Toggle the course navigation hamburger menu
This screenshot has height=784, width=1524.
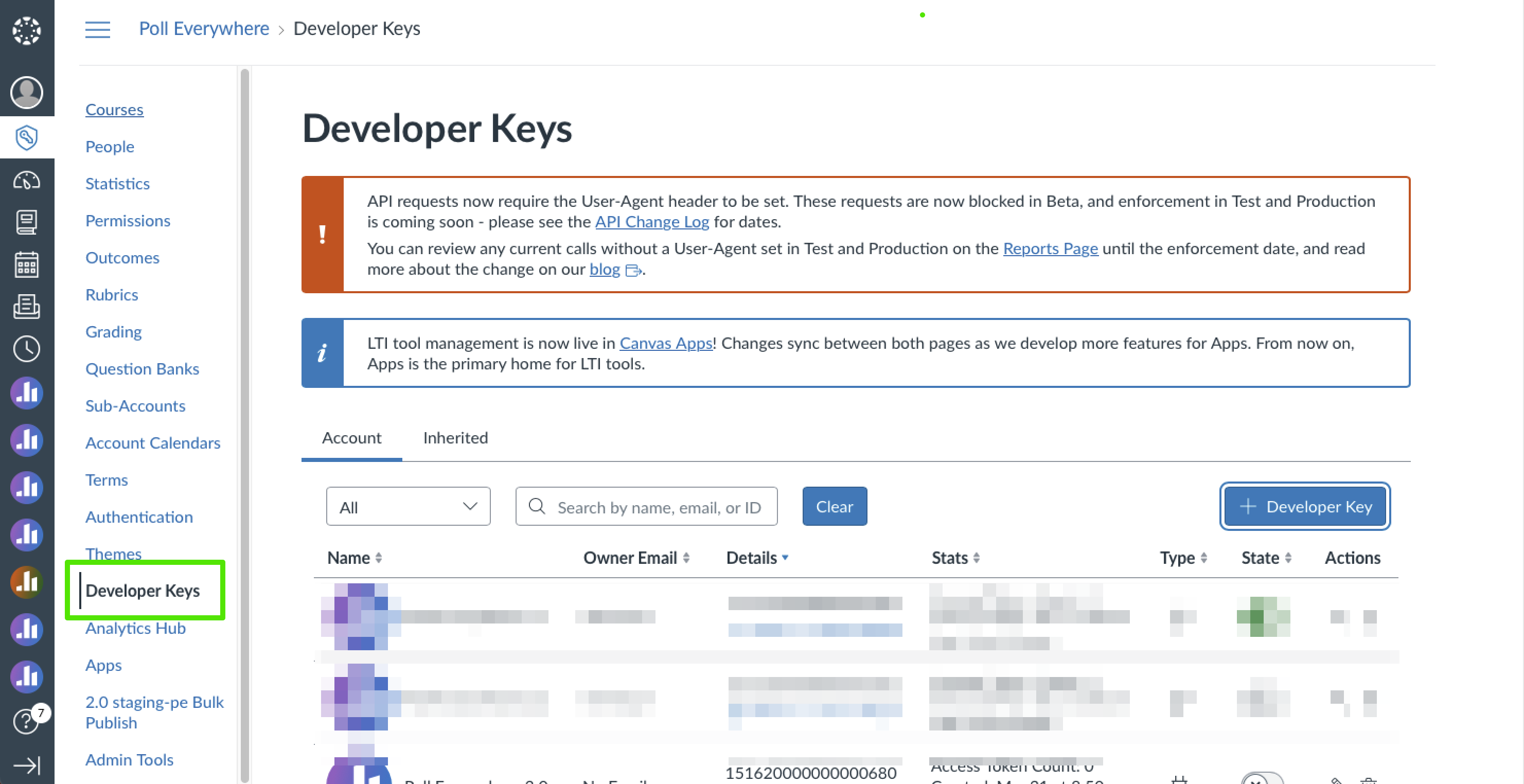[x=98, y=29]
